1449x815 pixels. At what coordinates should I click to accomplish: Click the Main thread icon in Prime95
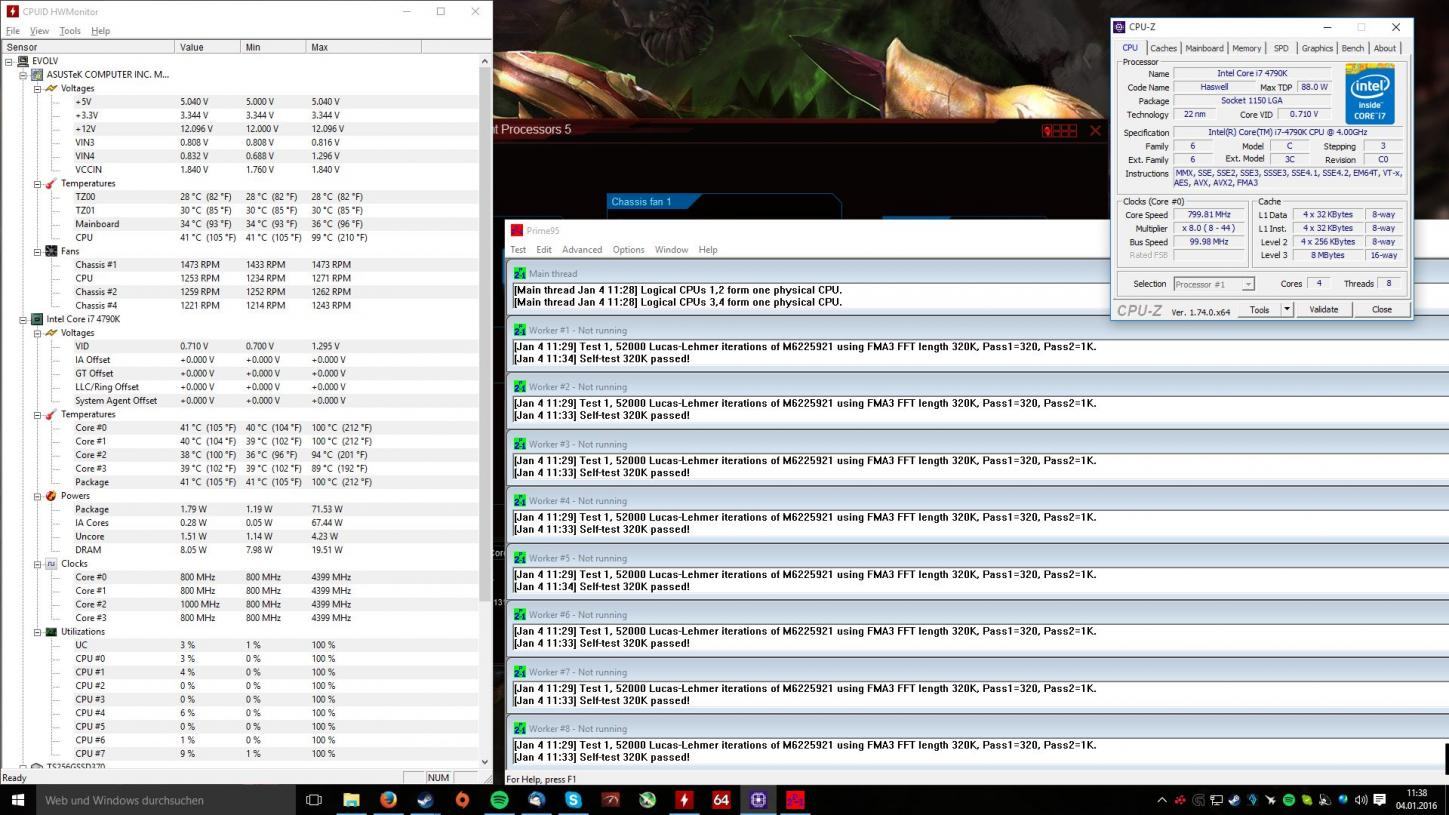(519, 273)
